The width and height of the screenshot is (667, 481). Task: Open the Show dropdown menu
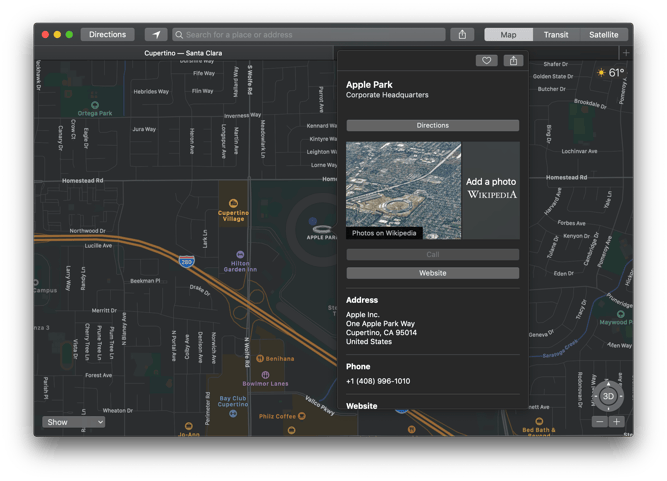click(73, 422)
